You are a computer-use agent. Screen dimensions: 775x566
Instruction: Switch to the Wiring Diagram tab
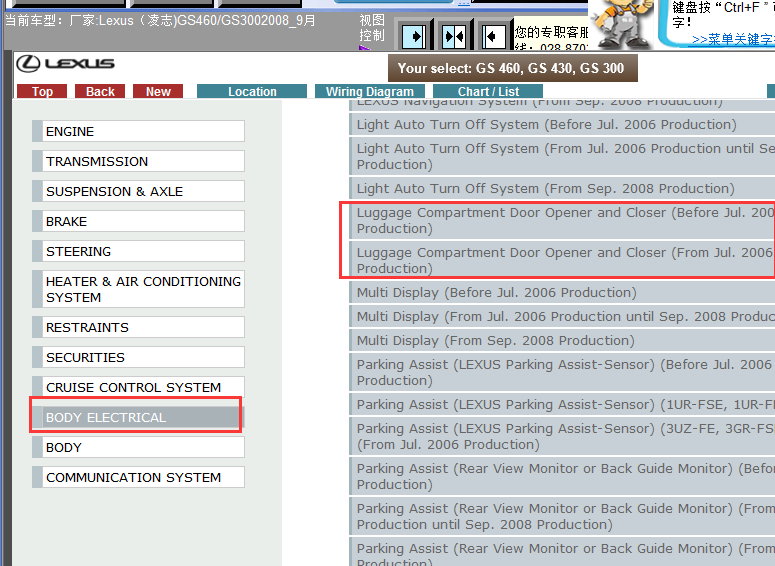pos(370,91)
